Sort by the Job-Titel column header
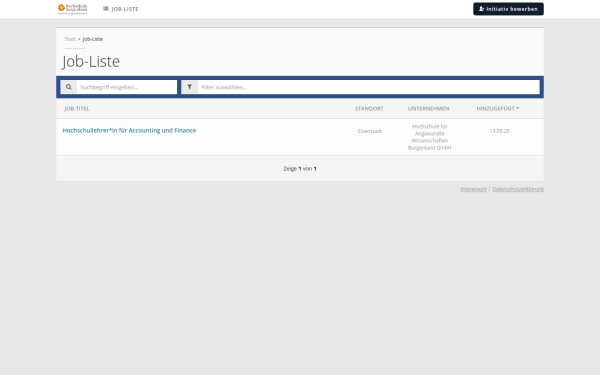600x375 pixels. pos(77,109)
